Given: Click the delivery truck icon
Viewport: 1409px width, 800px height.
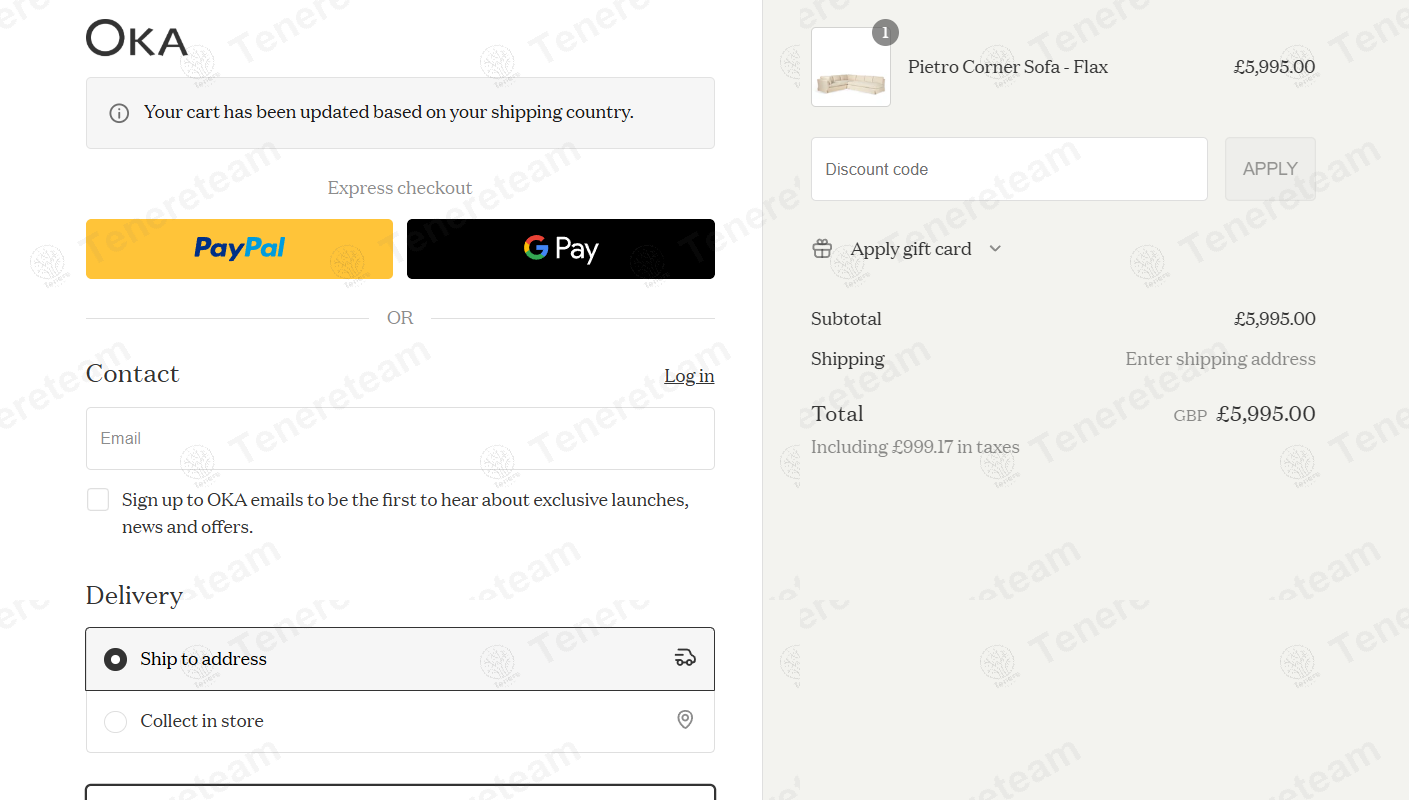Looking at the screenshot, I should pyautogui.click(x=685, y=658).
